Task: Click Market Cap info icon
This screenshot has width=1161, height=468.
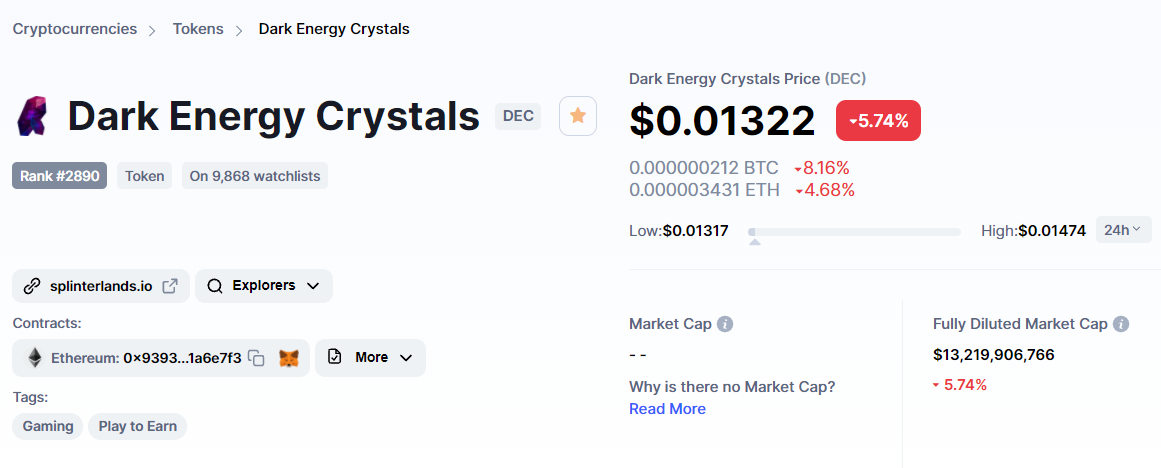Action: [x=726, y=324]
